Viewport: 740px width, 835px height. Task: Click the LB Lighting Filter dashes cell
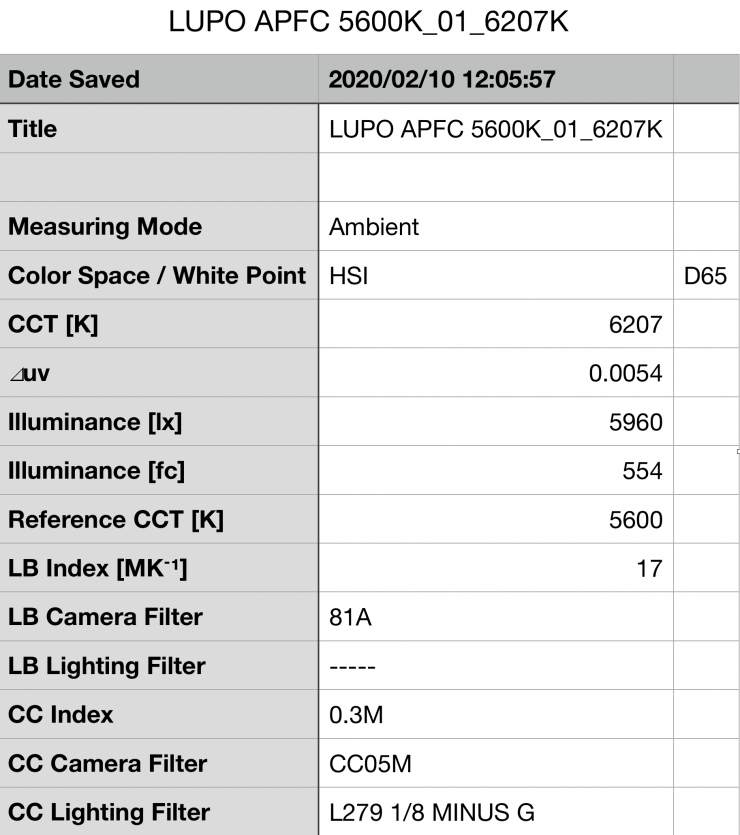(x=495, y=666)
